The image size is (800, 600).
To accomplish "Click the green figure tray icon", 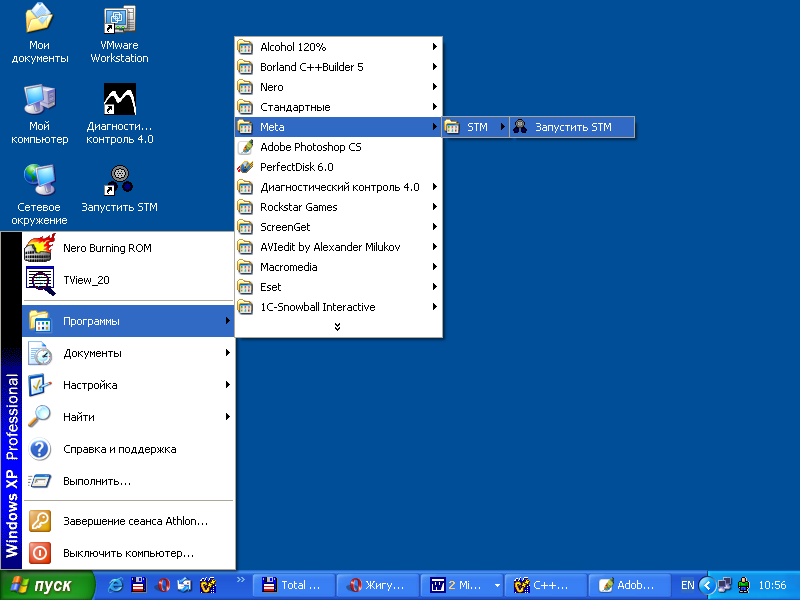I will [x=744, y=585].
